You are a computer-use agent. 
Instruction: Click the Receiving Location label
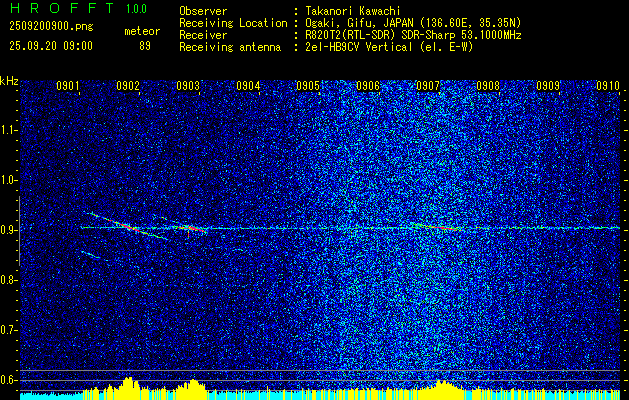coord(233,23)
